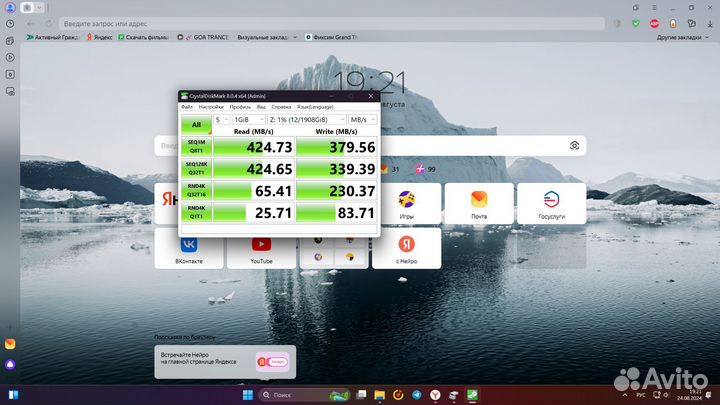Open CrystalDiskMark green taskbar icon
Viewport: 720px width, 405px height.
(x=472, y=395)
